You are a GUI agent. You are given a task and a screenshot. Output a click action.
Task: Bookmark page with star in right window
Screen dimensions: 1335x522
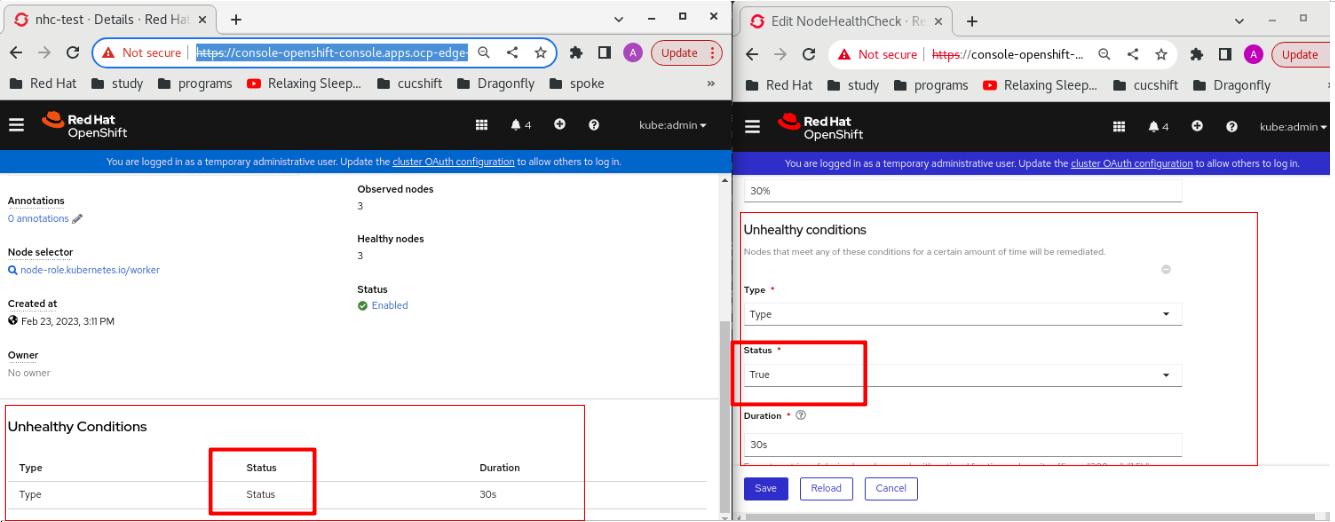[1161, 54]
